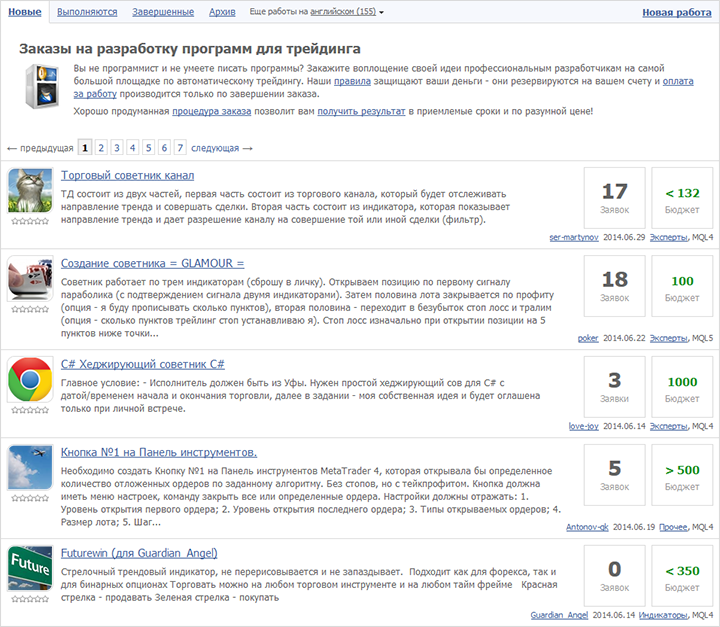This screenshot has width=720, height=627.
Task: Open the Архив tab
Action: (223, 13)
